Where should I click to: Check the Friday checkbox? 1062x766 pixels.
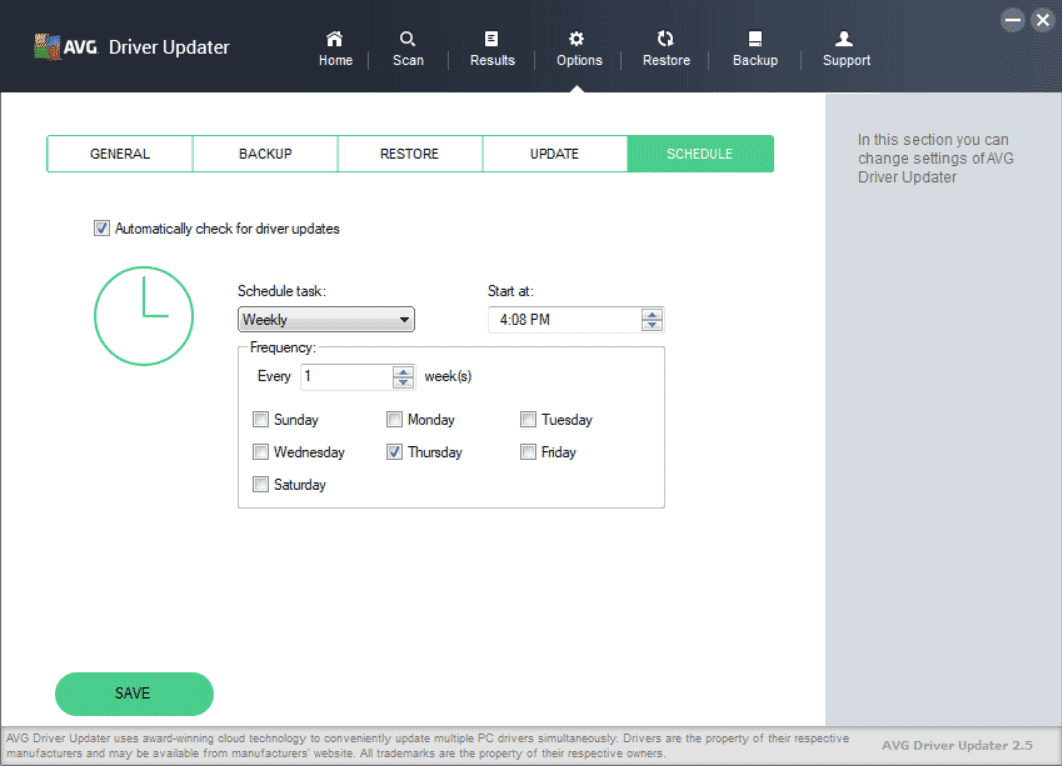528,452
